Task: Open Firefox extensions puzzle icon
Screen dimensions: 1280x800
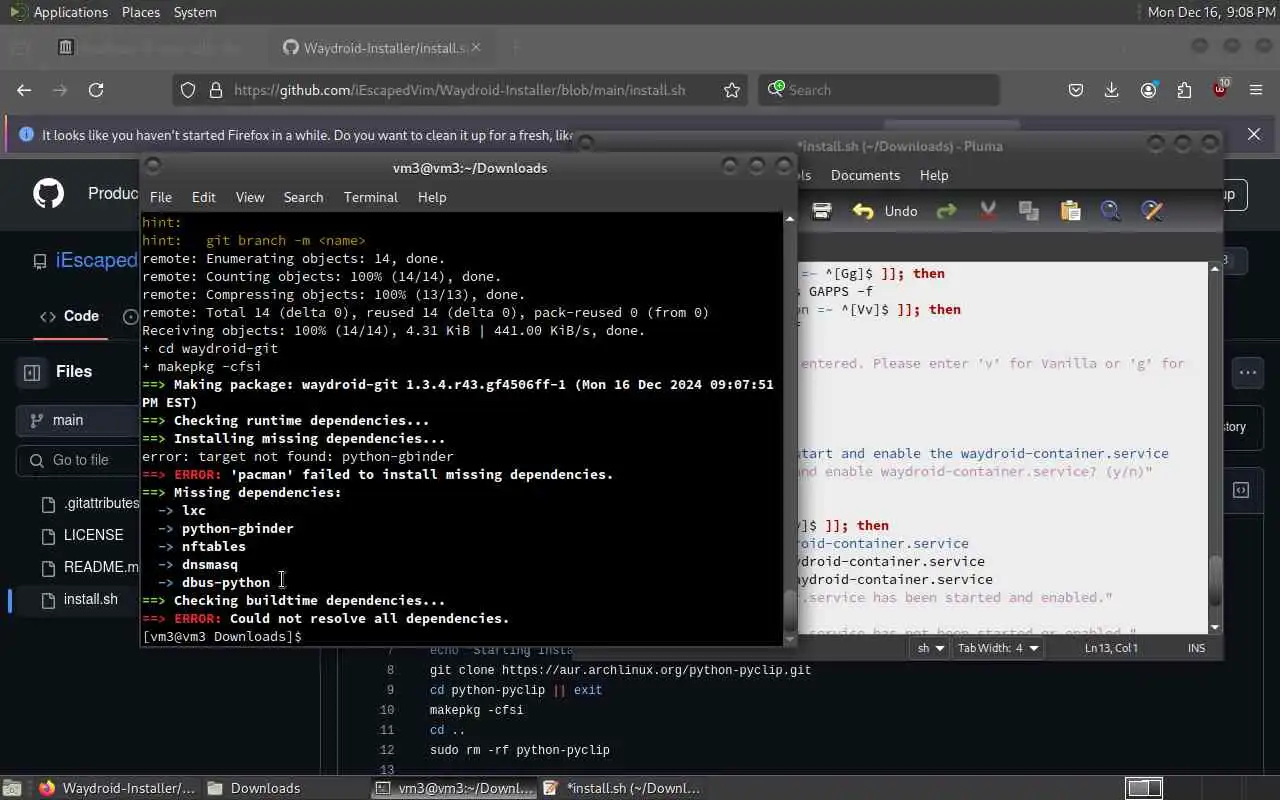Action: [x=1184, y=90]
